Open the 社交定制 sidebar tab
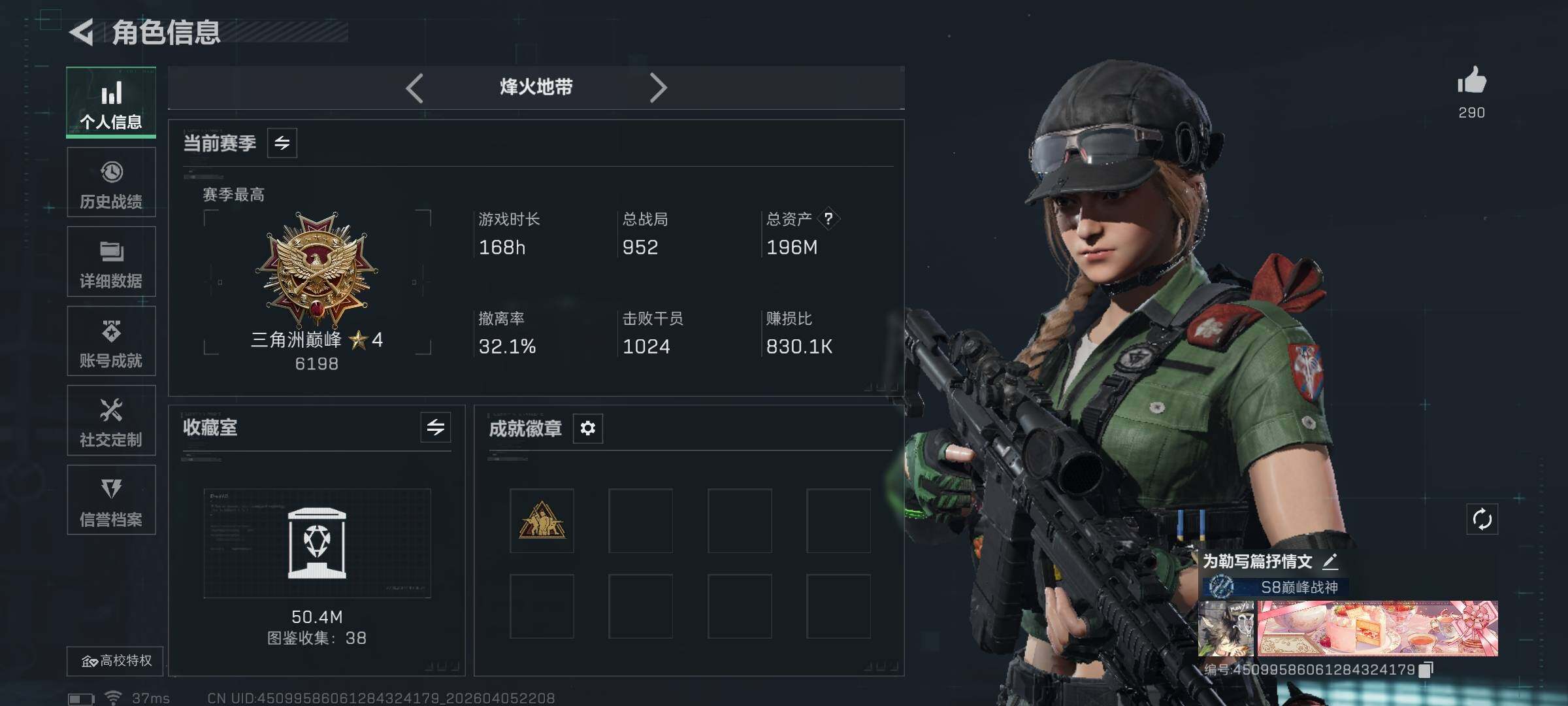Viewport: 1568px width, 706px height. tap(111, 420)
